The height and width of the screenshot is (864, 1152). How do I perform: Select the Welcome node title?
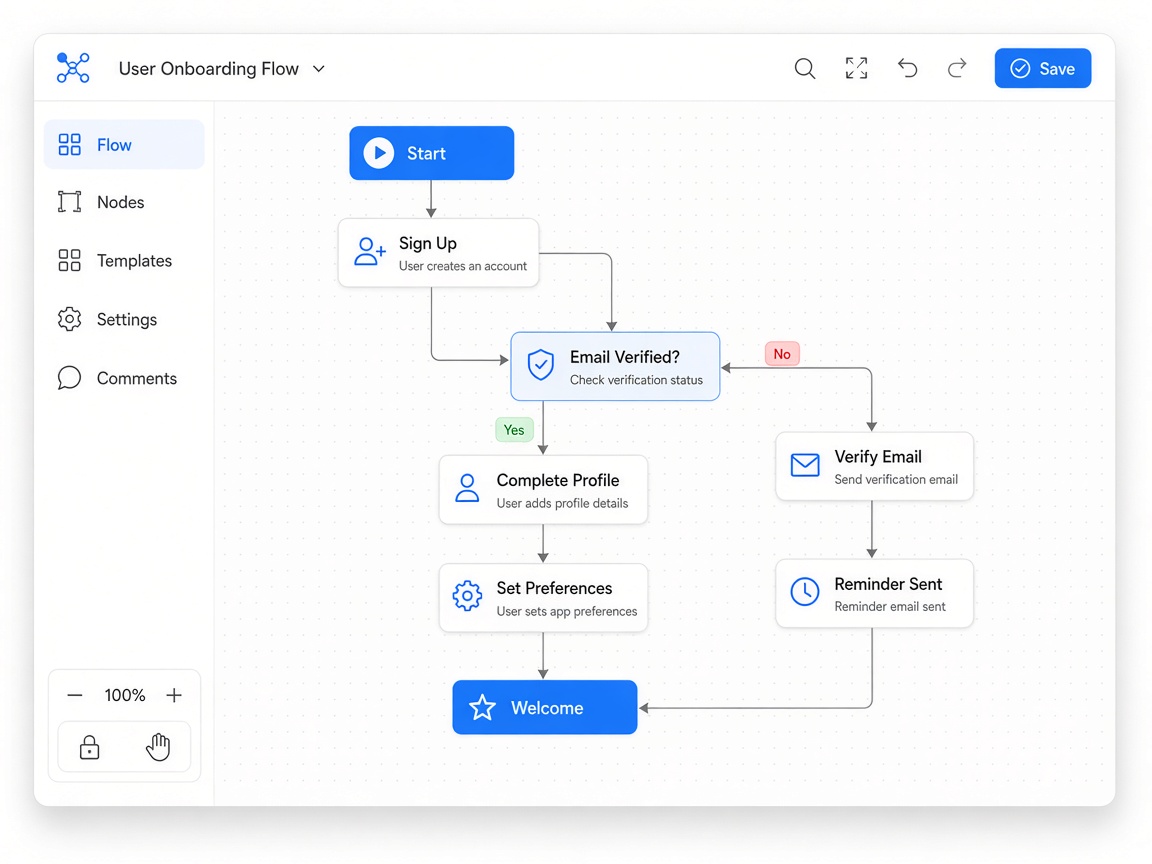[x=547, y=708]
